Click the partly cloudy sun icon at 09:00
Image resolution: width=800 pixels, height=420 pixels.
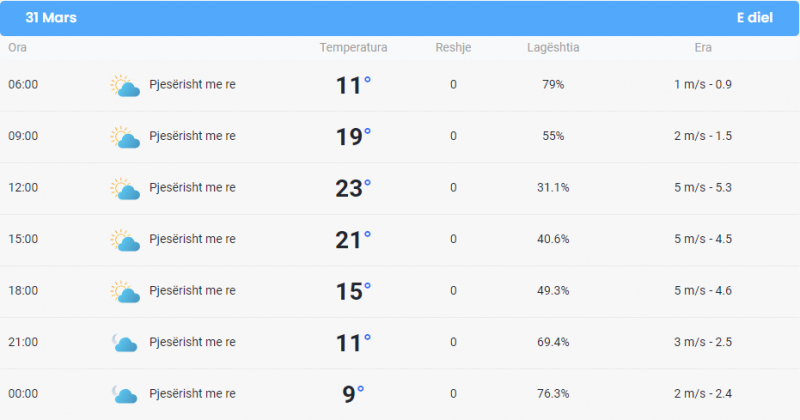click(x=125, y=137)
